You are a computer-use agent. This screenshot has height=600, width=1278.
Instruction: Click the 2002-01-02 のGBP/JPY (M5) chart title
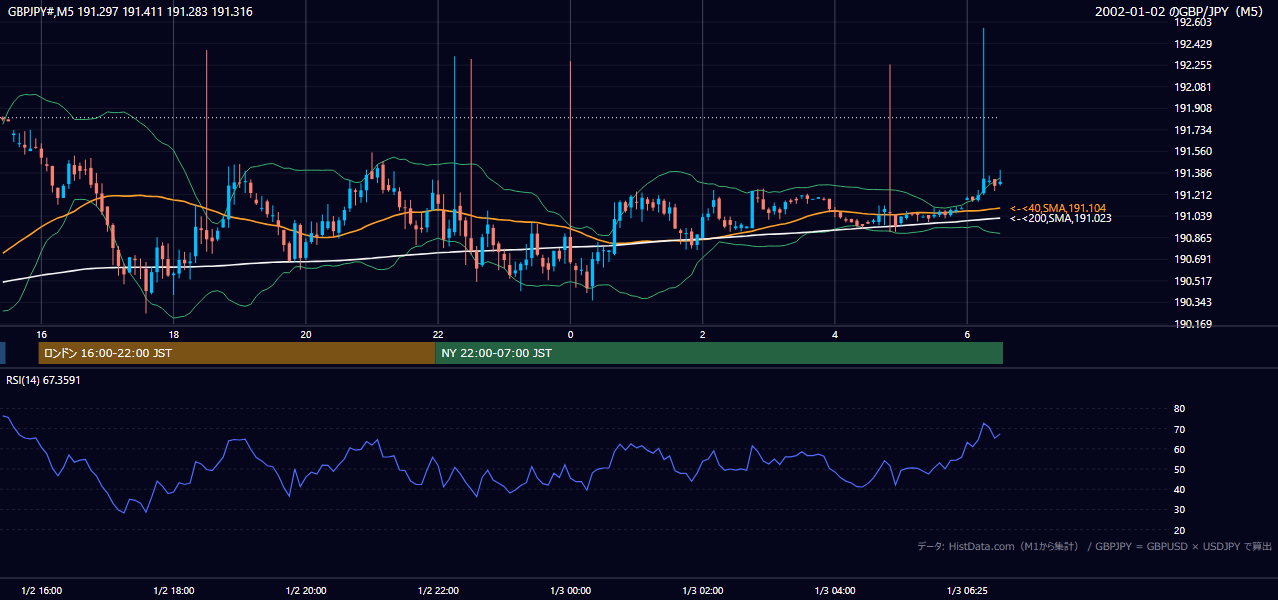click(x=1180, y=11)
